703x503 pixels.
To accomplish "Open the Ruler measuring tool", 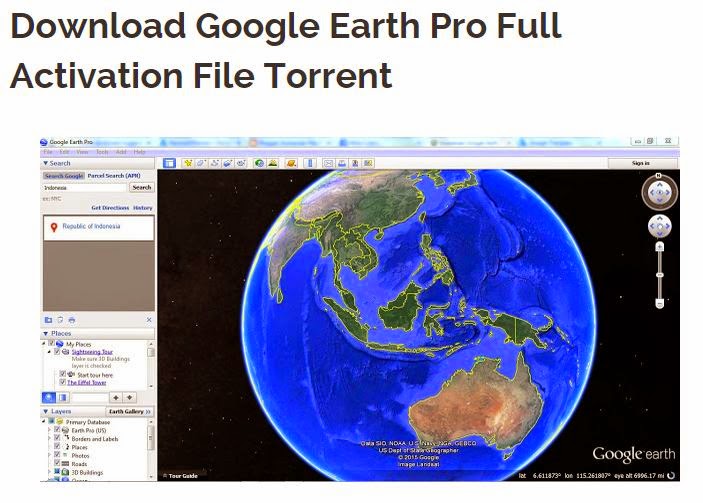I will (310, 163).
